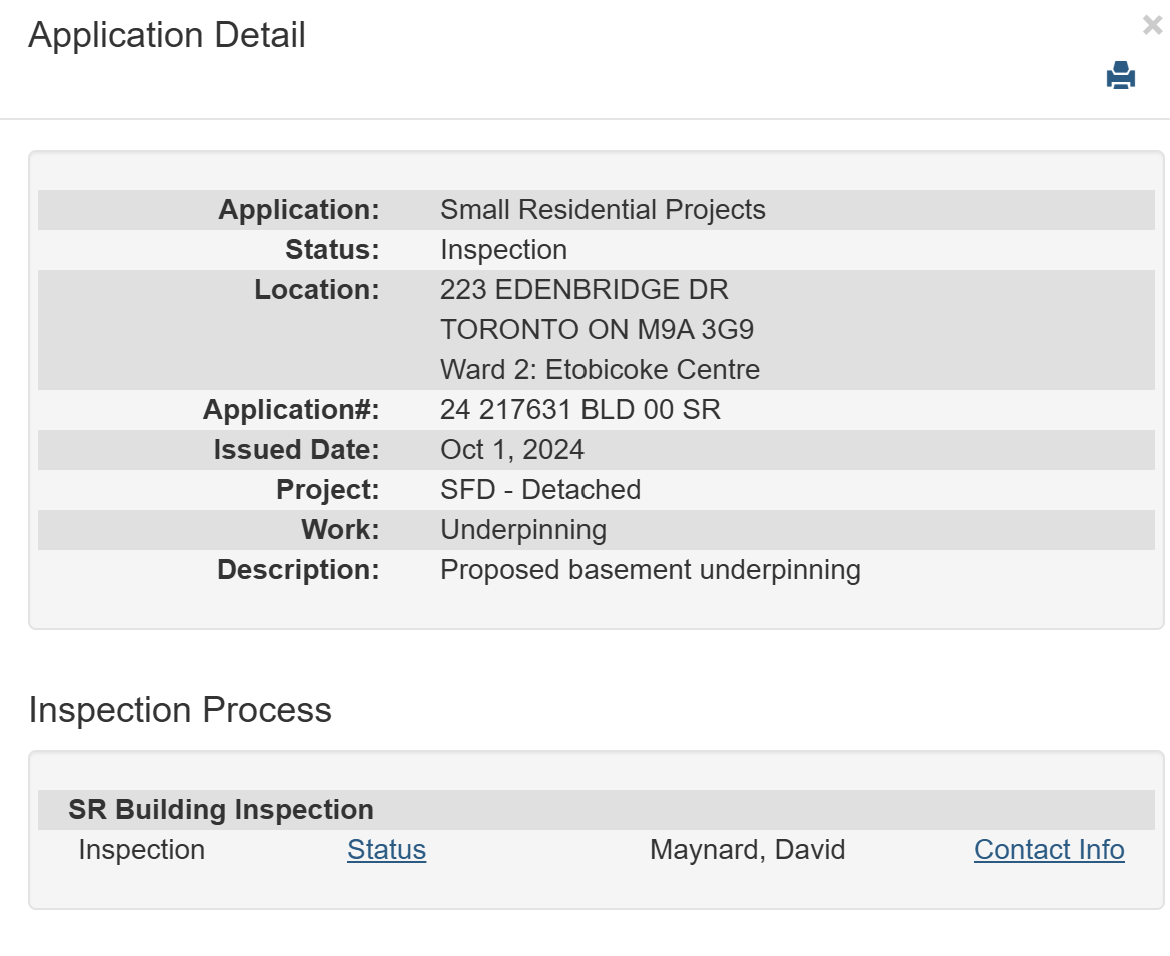
Task: Click the issued date Oct 1, 2024
Action: tap(512, 450)
